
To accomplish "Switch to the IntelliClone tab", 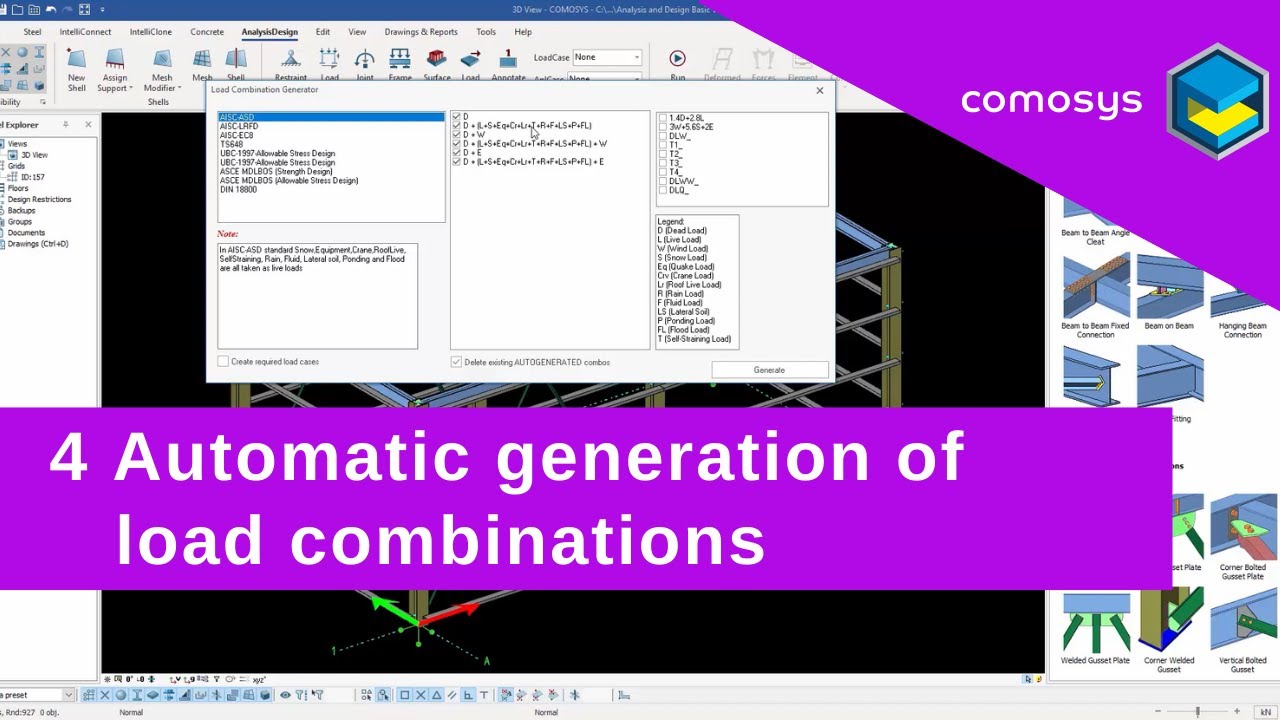I will pos(150,32).
